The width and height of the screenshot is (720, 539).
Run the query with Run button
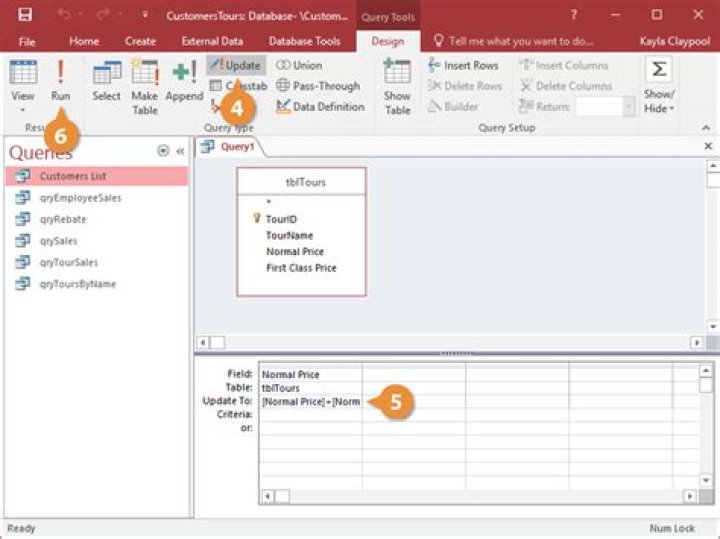(60, 80)
